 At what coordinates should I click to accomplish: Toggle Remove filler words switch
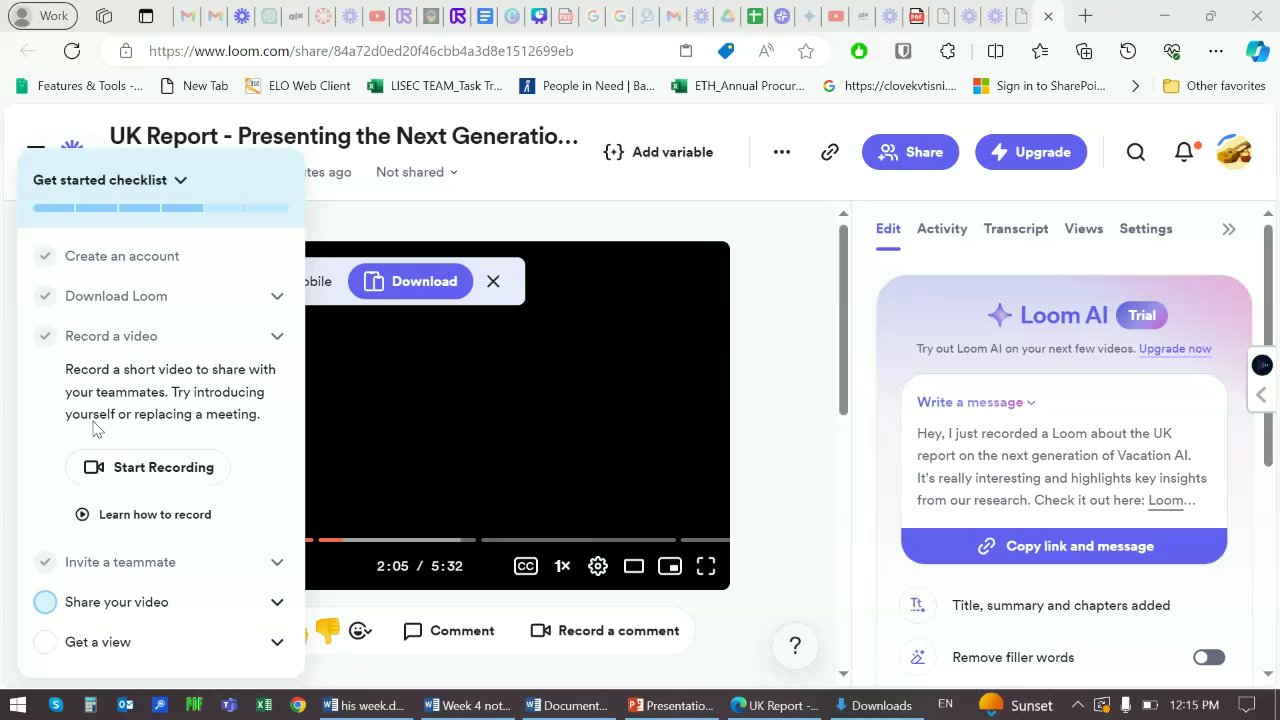click(x=1208, y=657)
